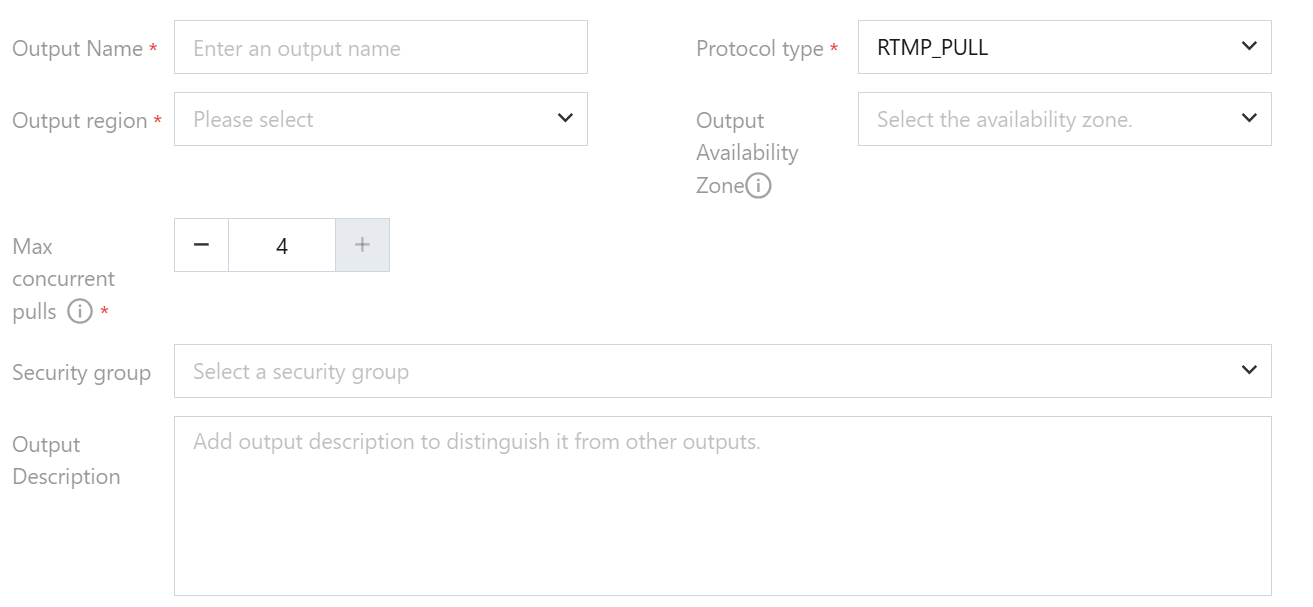Click the "Output Description" label text
Screen dimensions: 1313x607
pyautogui.click(x=66, y=460)
